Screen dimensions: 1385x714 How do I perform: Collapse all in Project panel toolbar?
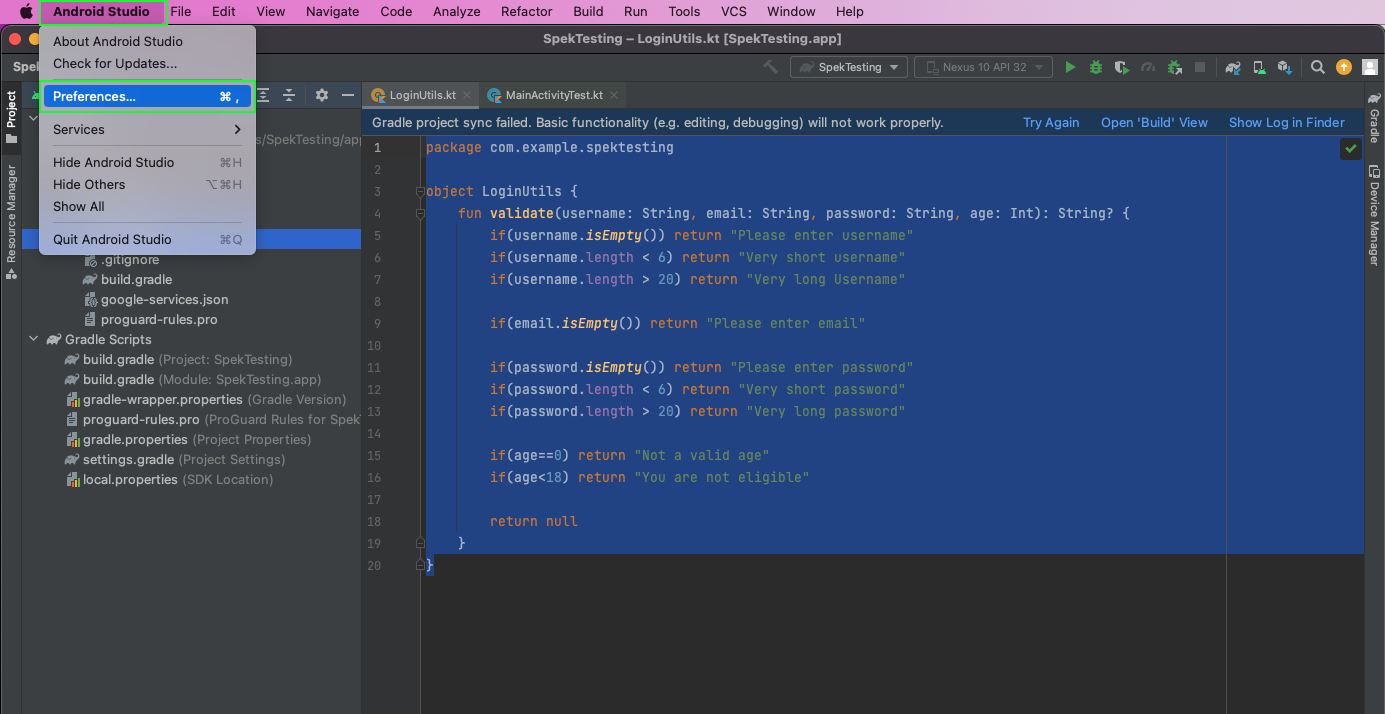click(289, 95)
